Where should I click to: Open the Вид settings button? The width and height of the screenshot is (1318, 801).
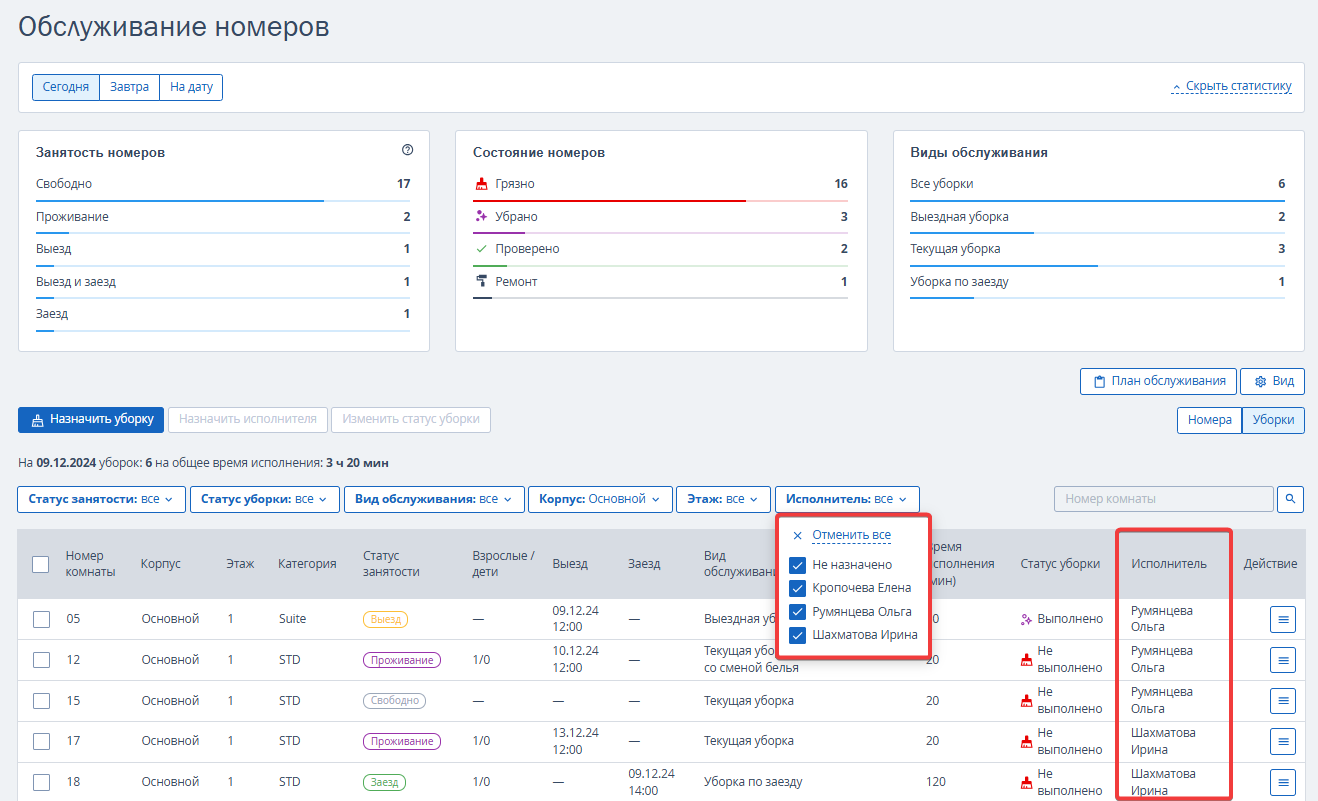pos(1272,381)
